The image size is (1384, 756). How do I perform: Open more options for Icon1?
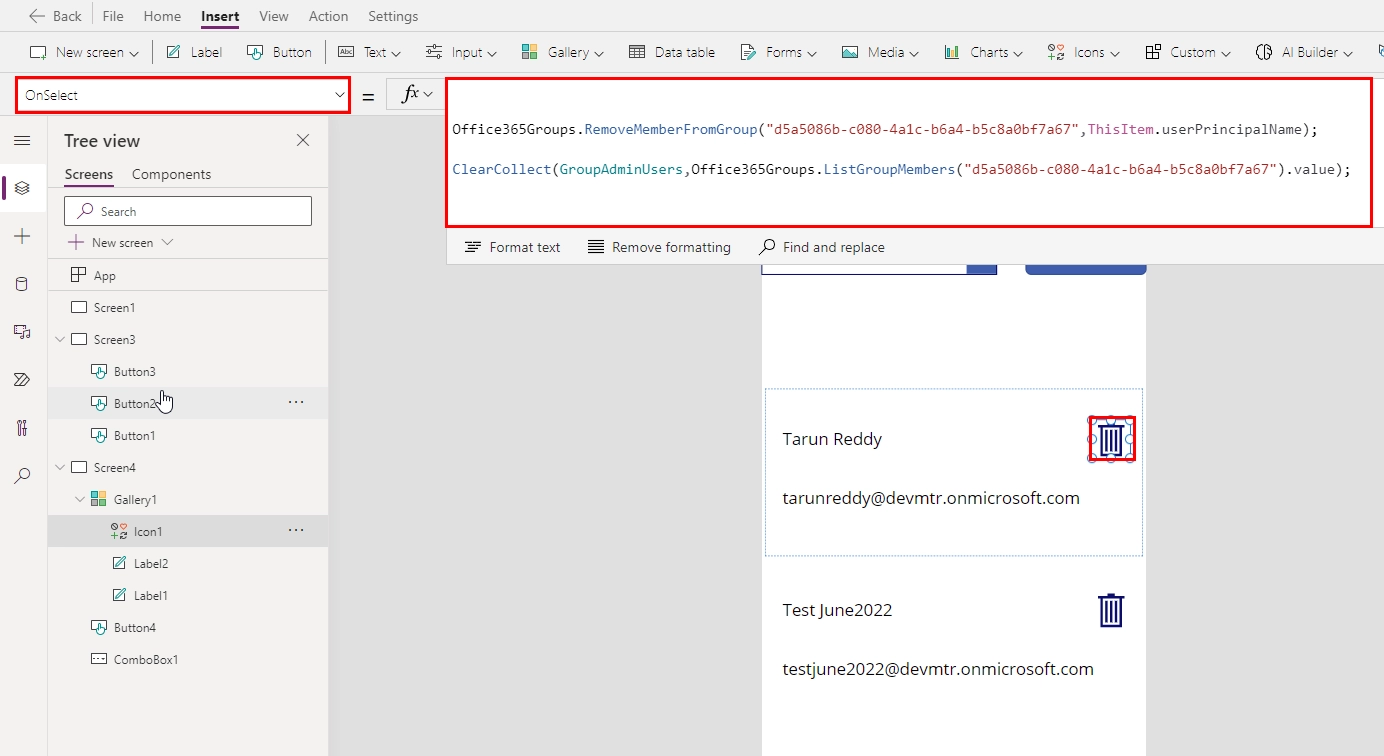tap(296, 530)
